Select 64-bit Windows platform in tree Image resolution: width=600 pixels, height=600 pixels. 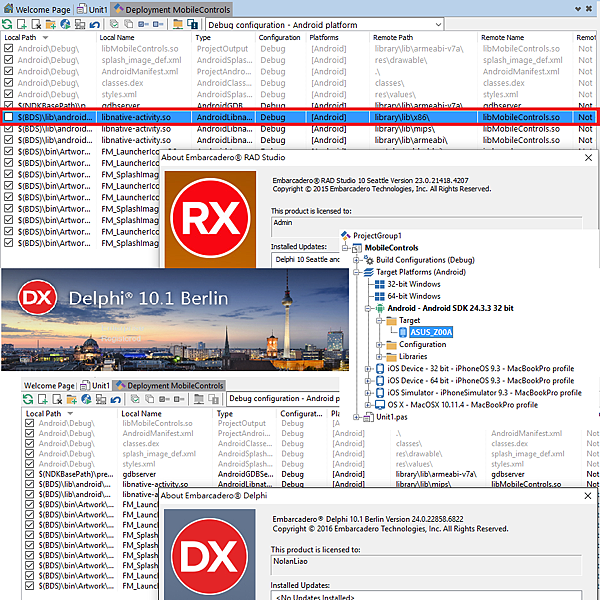click(414, 296)
